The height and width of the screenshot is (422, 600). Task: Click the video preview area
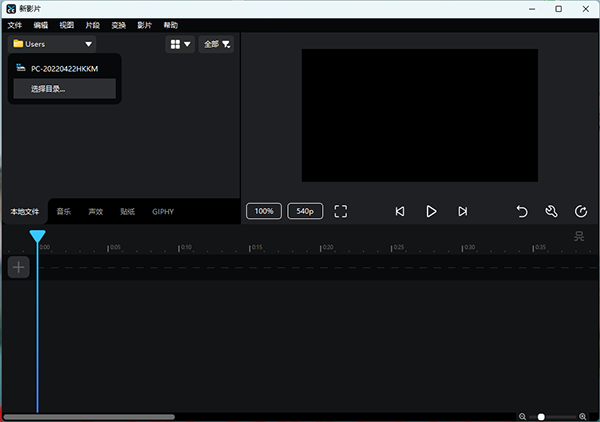pos(420,115)
